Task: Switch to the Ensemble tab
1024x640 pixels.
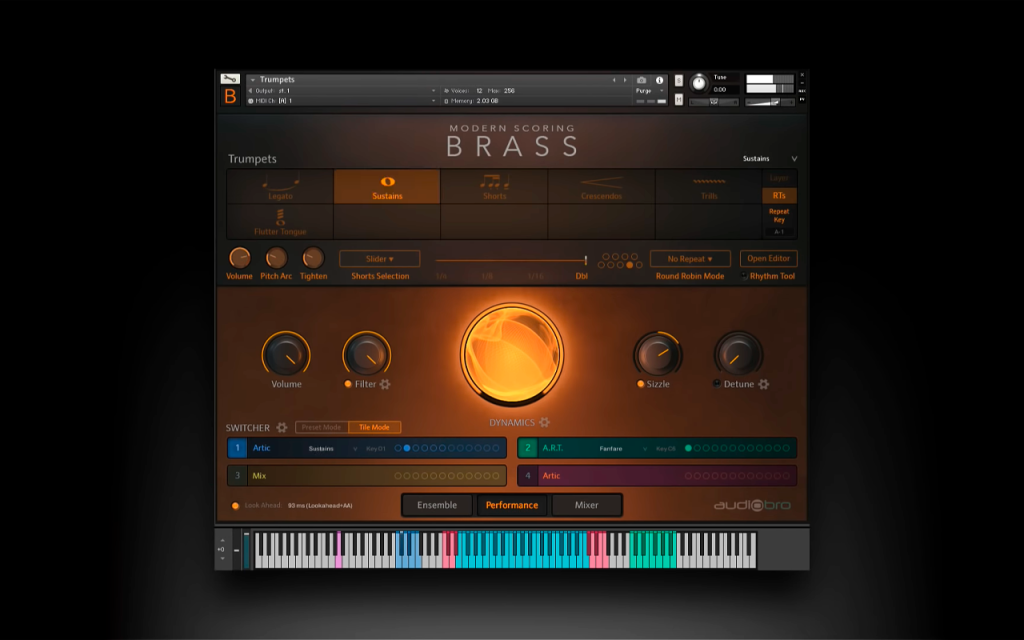Action: 437,505
